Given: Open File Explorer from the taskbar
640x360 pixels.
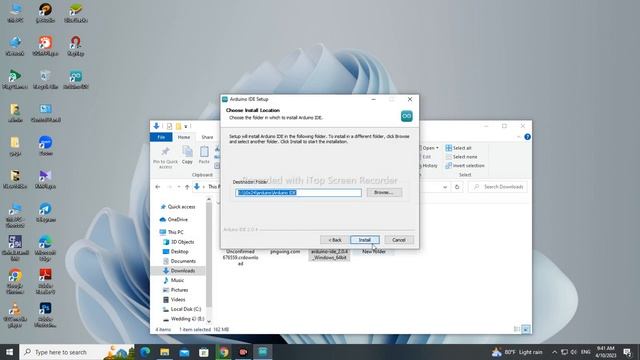Looking at the screenshot, I should [164, 352].
